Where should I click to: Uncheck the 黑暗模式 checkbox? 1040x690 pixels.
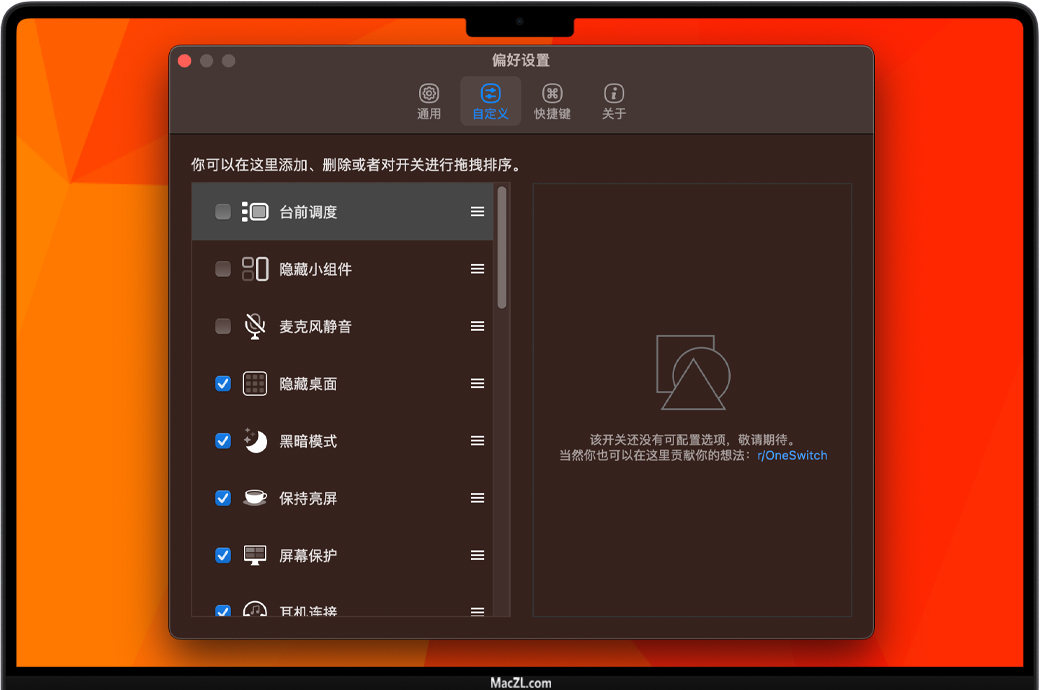(x=223, y=441)
